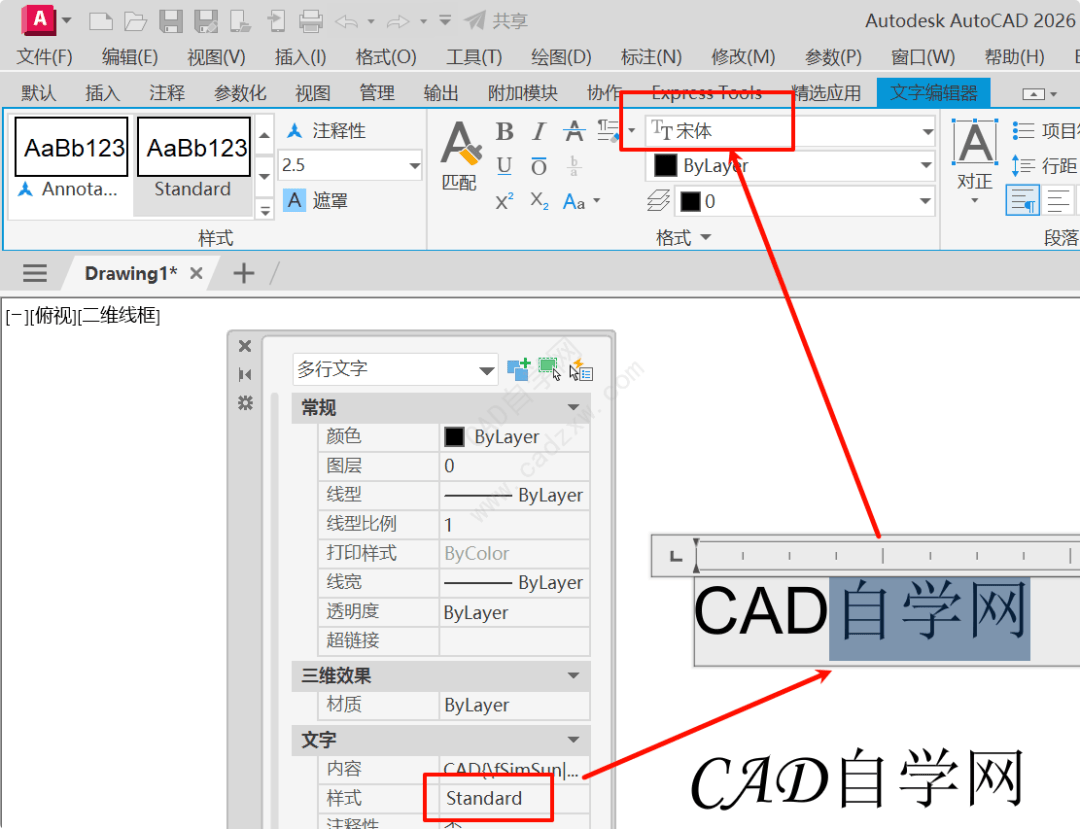Open 项目 (bullets and numbering) options
The width and height of the screenshot is (1080, 829).
pos(1040,128)
